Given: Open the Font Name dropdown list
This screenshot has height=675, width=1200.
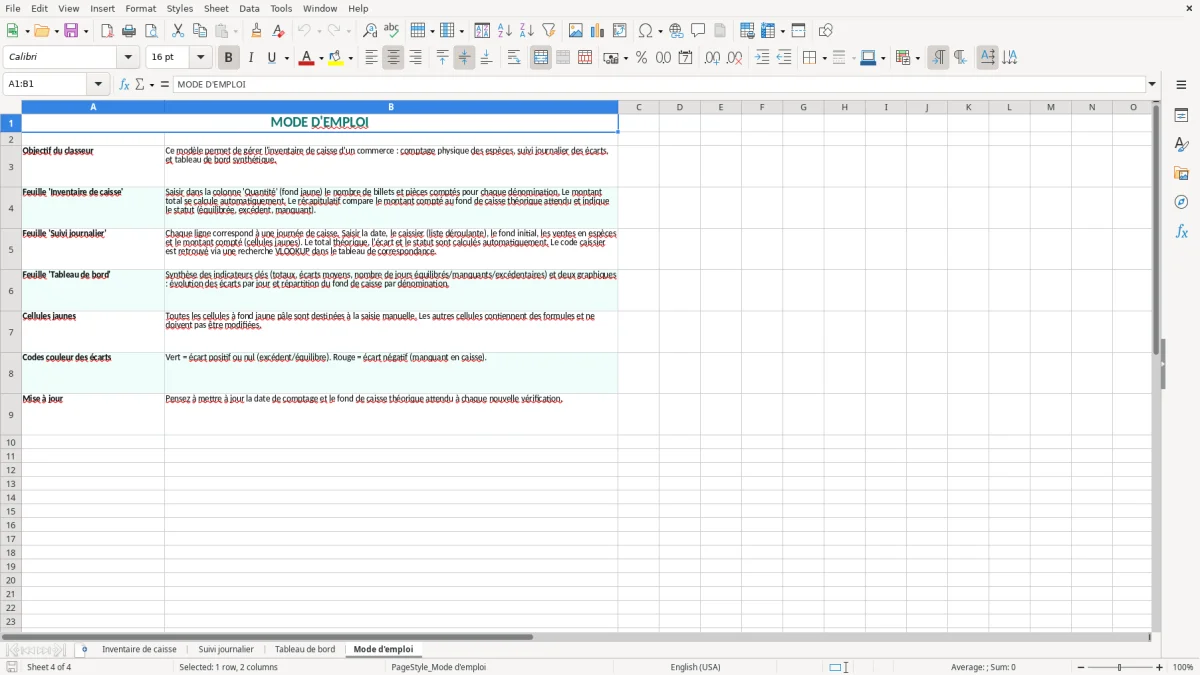Looking at the screenshot, I should [129, 58].
